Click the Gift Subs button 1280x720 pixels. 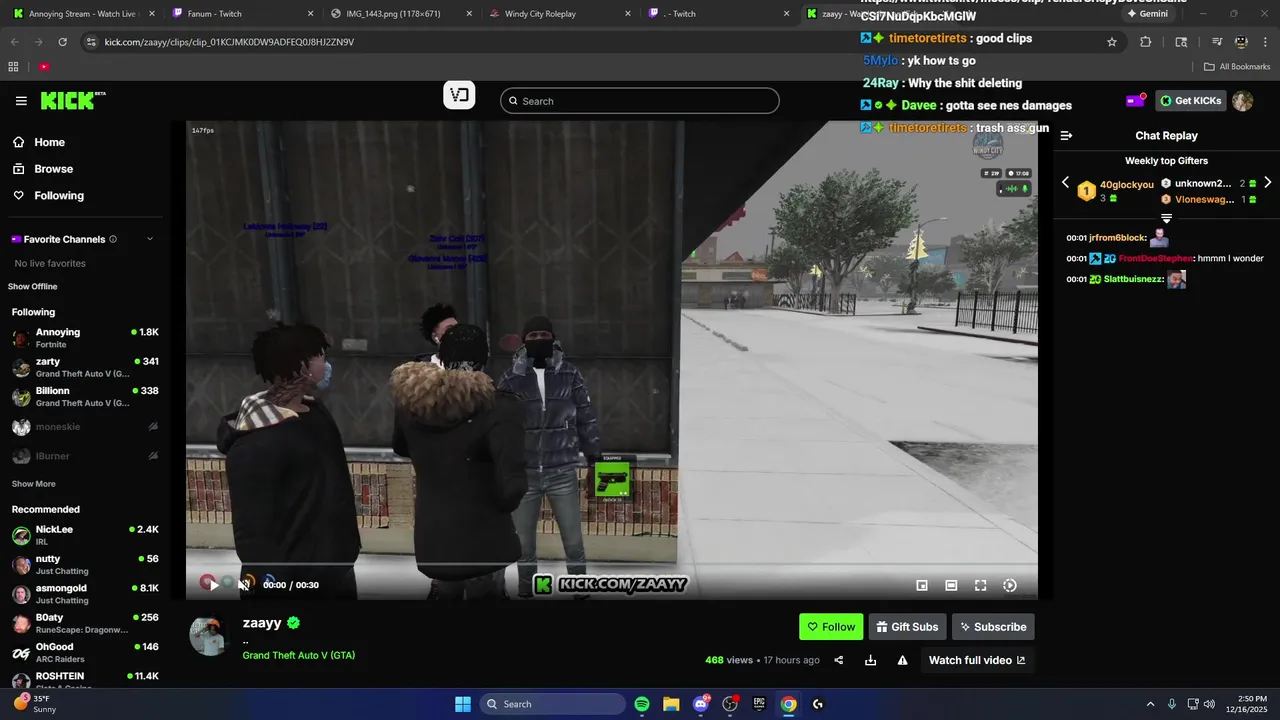[x=907, y=627]
